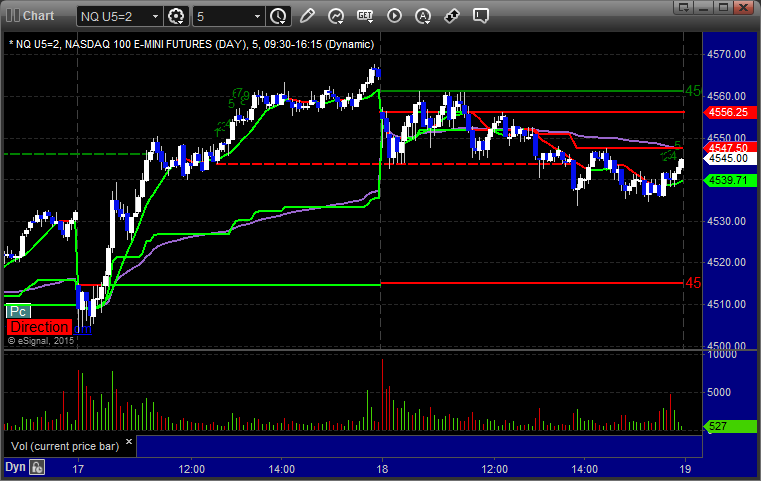This screenshot has width=761, height=481.
Task: Expand the NQ U5=2 symbol dropdown arrow
Action: [155, 17]
